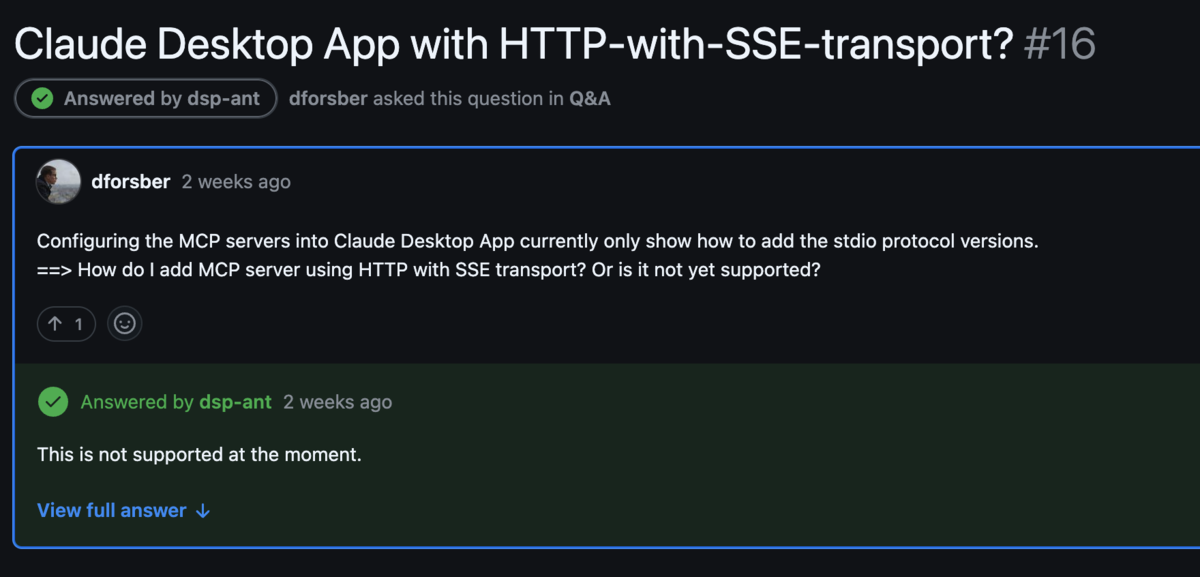Click dsp-ant in the top Answered badge
1200x577 pixels.
click(x=224, y=98)
